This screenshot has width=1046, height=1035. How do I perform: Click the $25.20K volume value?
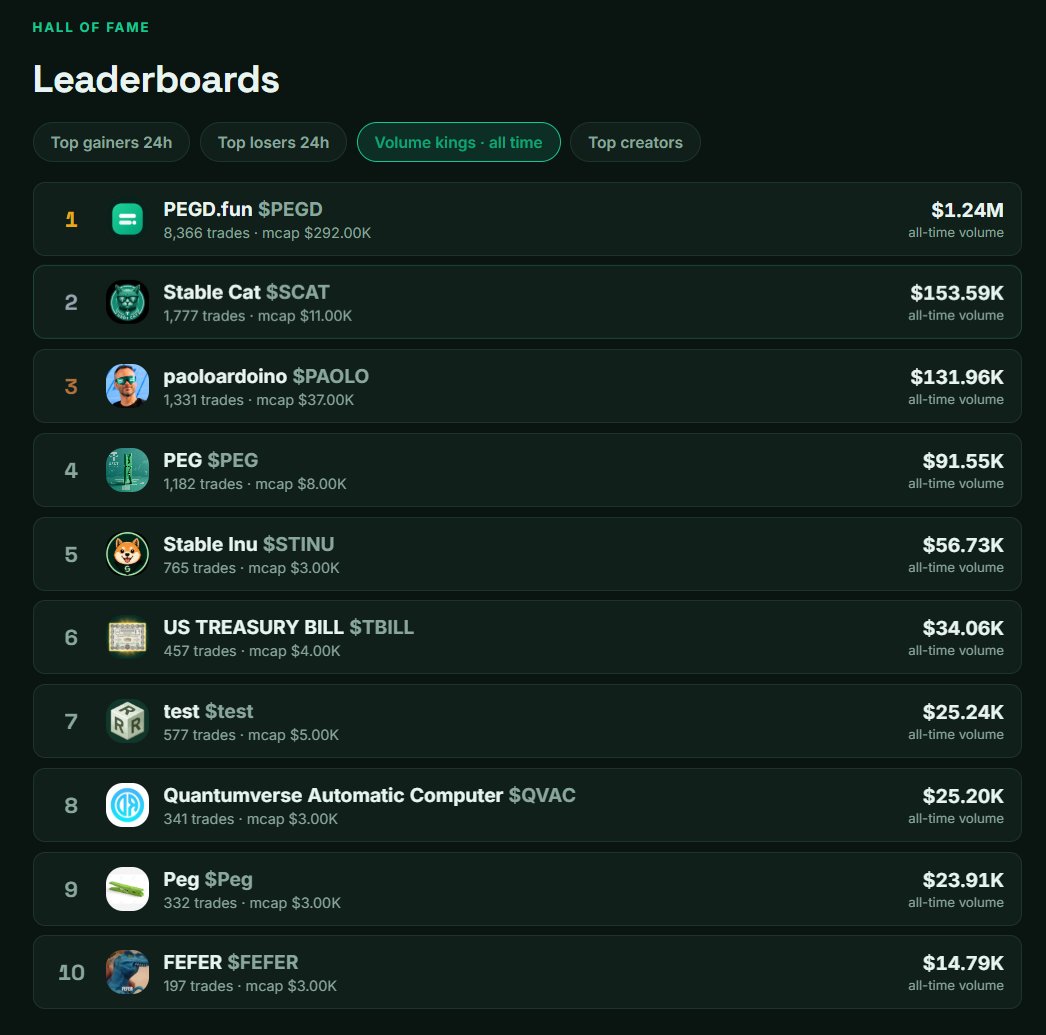(x=963, y=796)
